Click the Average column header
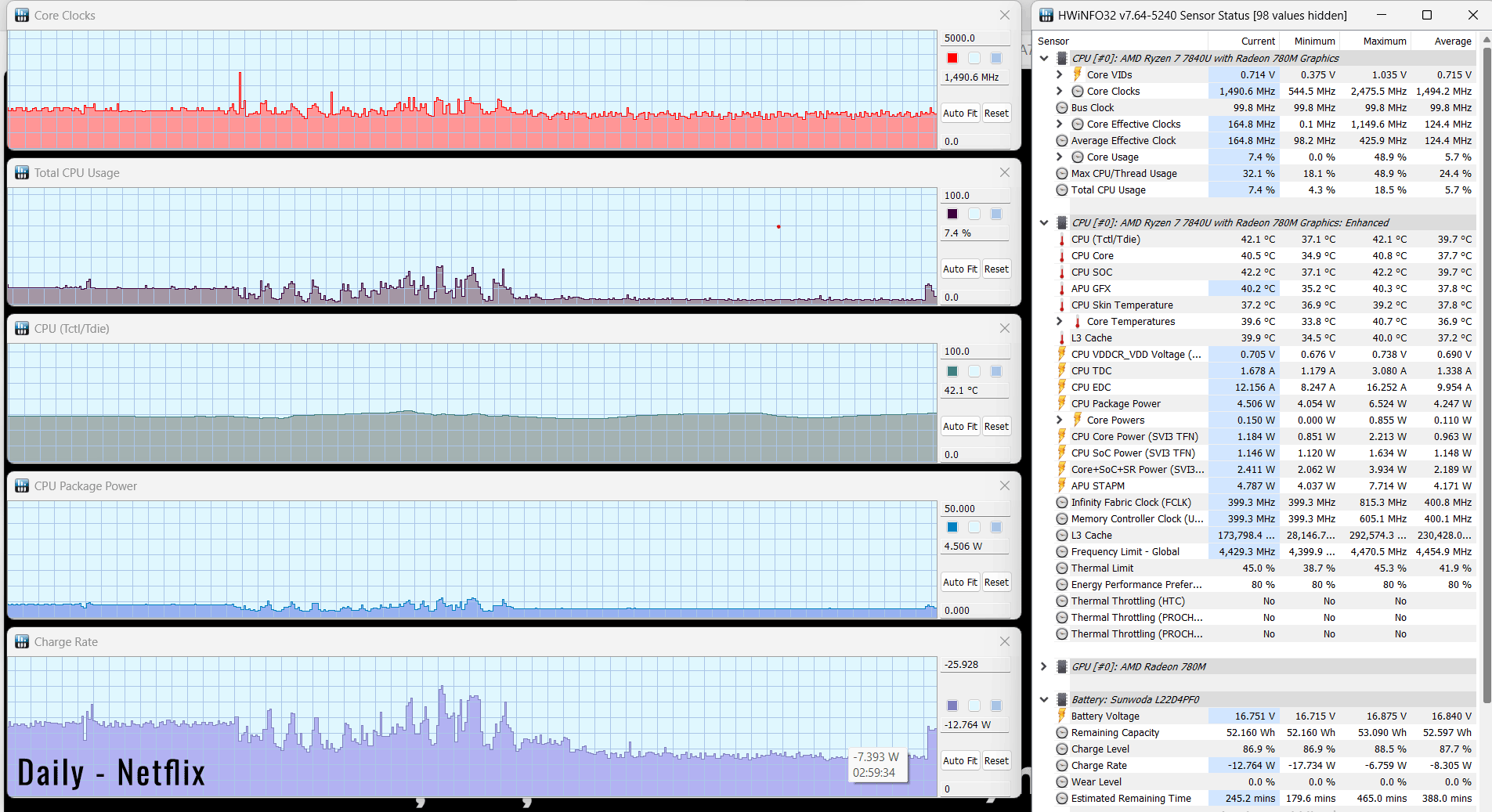1492x812 pixels. 1443,41
